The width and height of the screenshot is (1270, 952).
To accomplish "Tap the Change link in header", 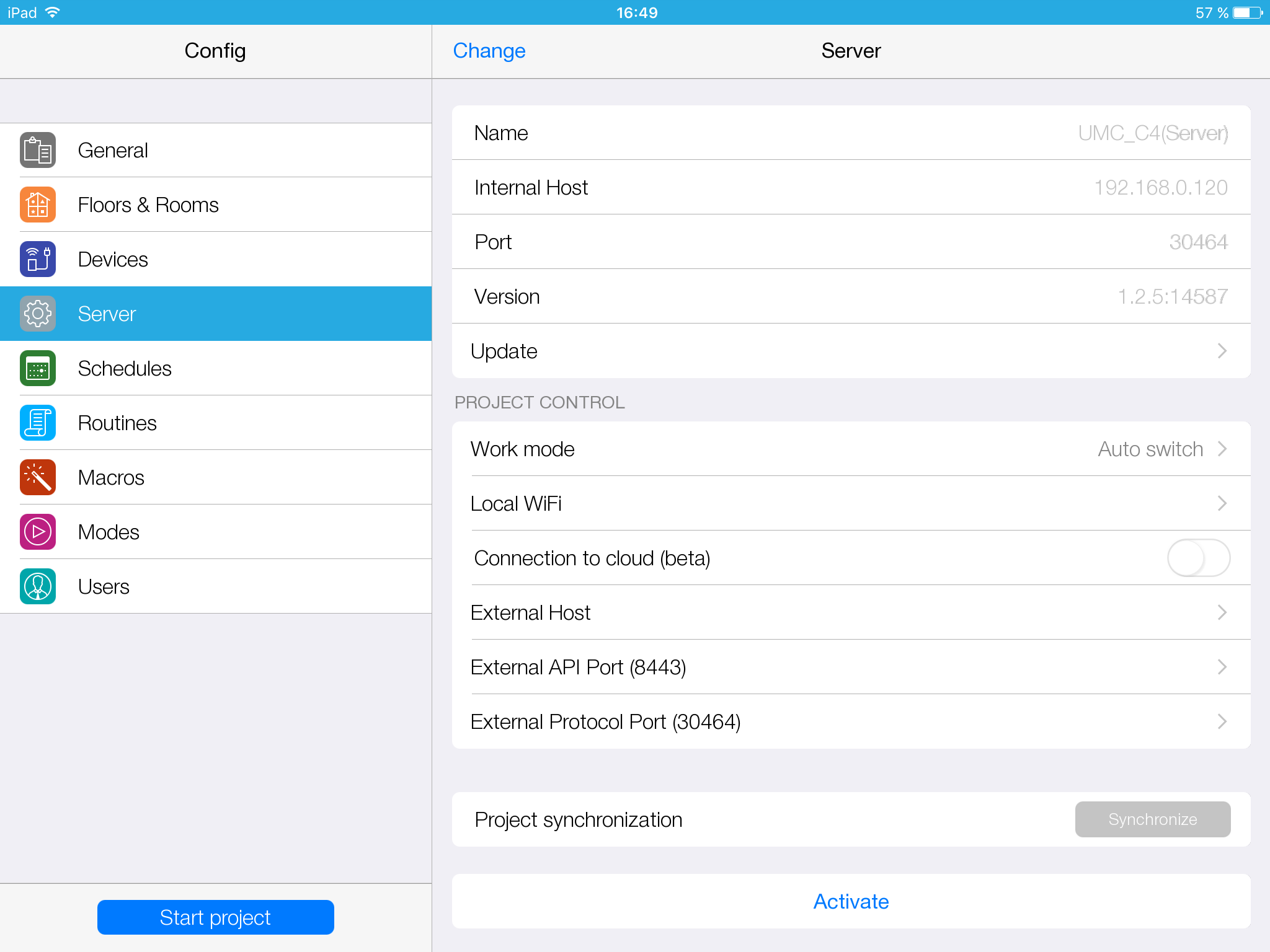I will click(x=489, y=51).
